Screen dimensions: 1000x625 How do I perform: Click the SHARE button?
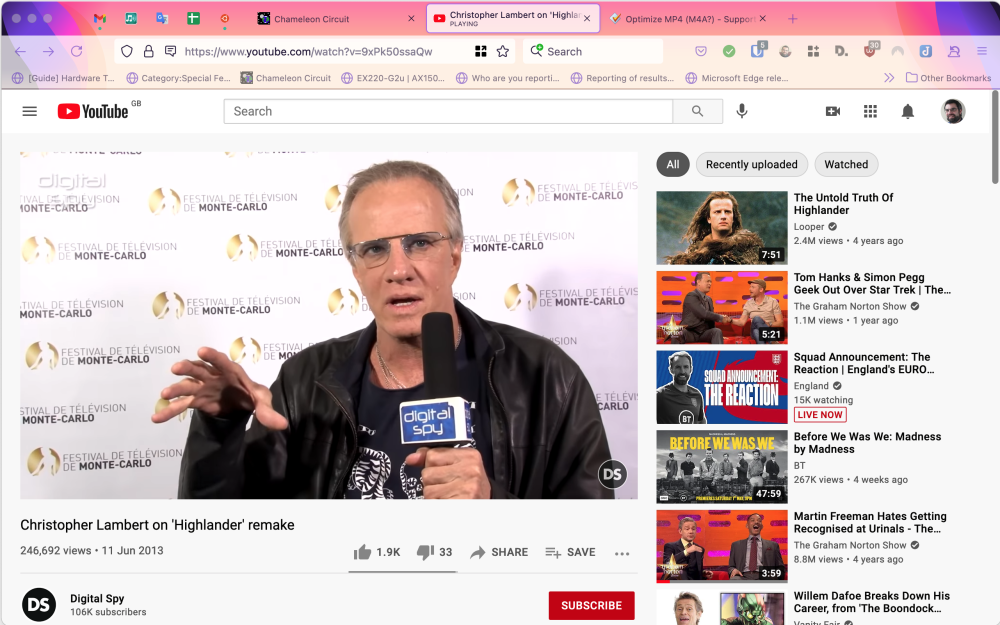[499, 552]
